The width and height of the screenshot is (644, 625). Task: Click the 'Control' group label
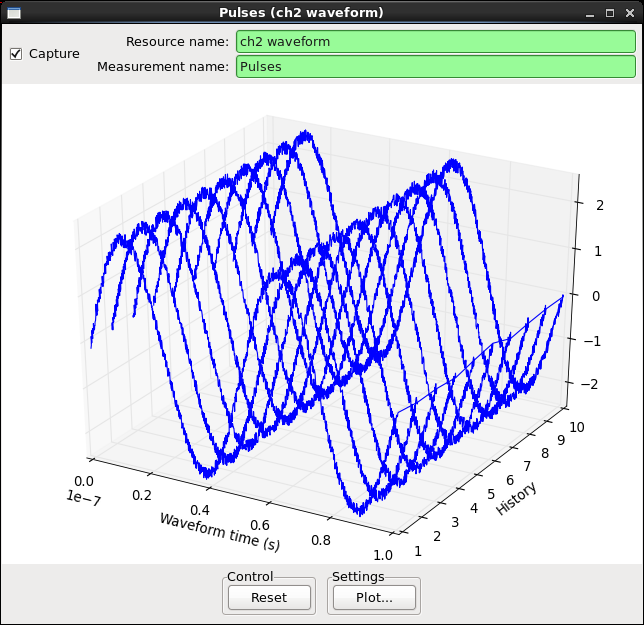(250, 577)
